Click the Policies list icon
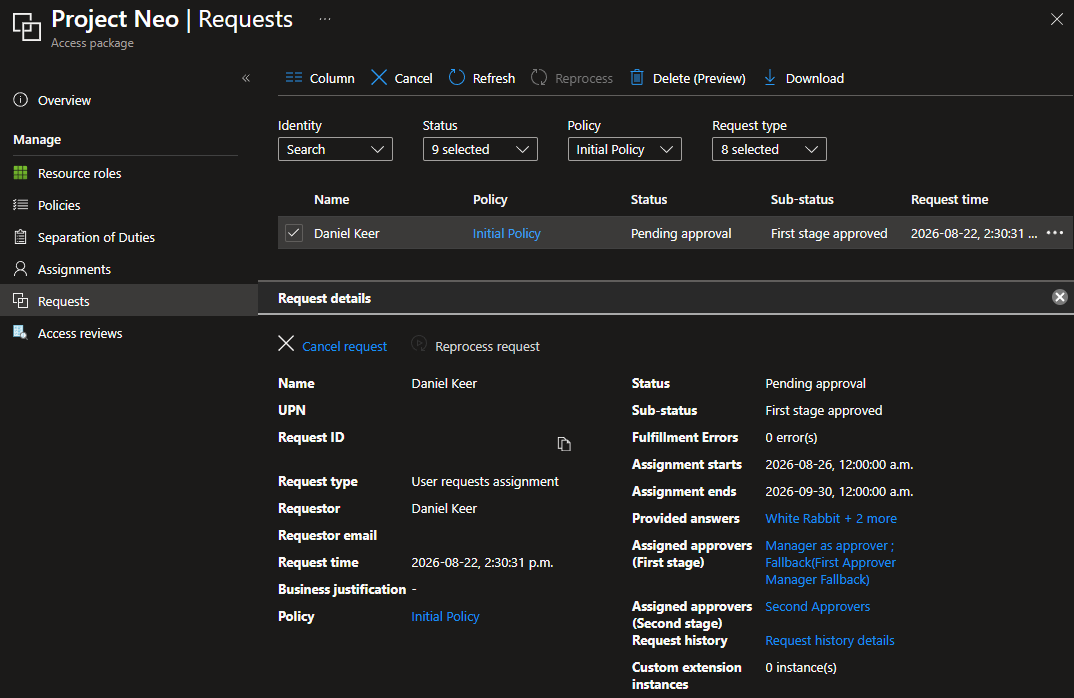Screen dimensions: 1074x698 click(21, 205)
